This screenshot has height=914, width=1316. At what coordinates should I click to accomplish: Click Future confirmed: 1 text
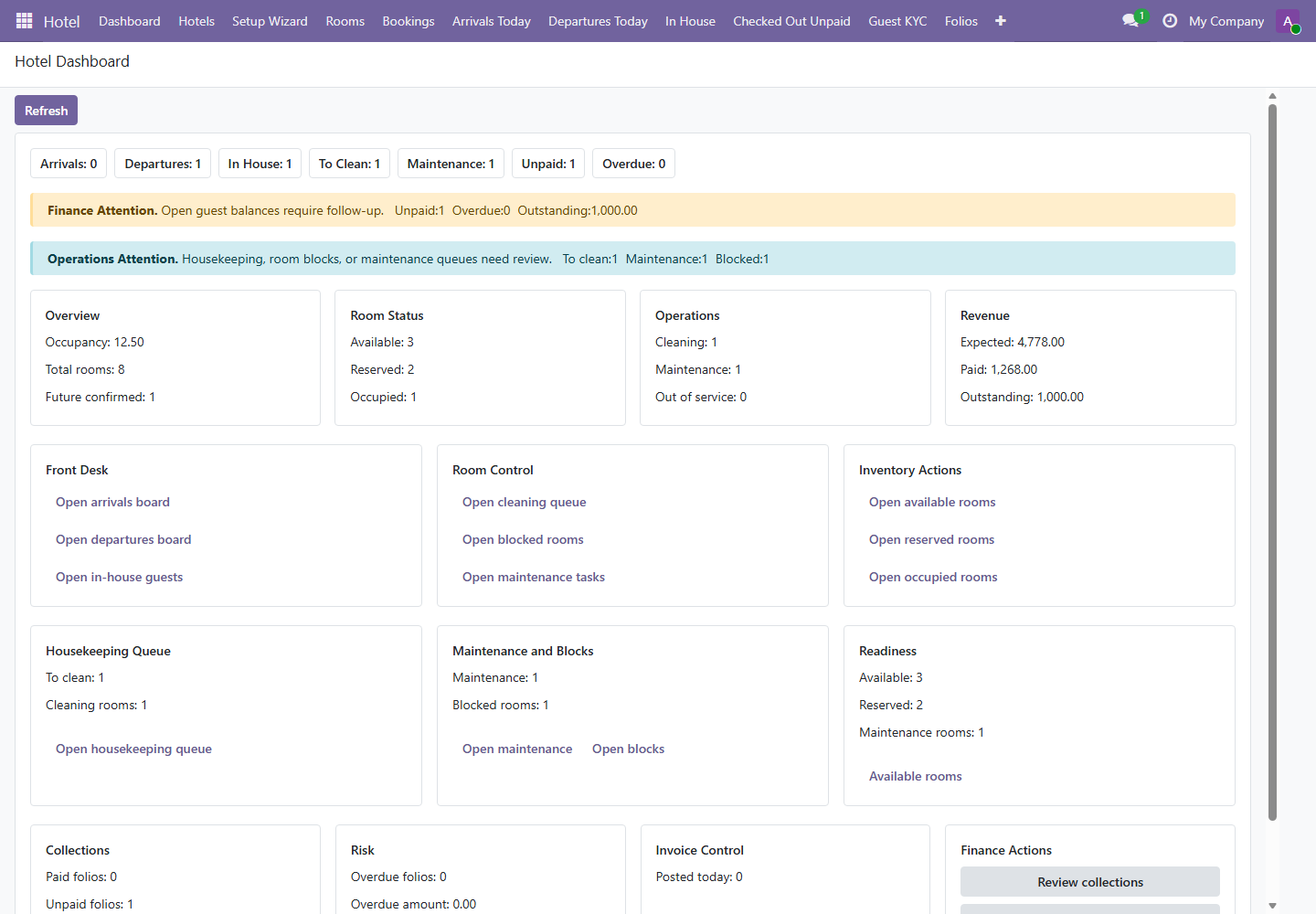coord(101,397)
